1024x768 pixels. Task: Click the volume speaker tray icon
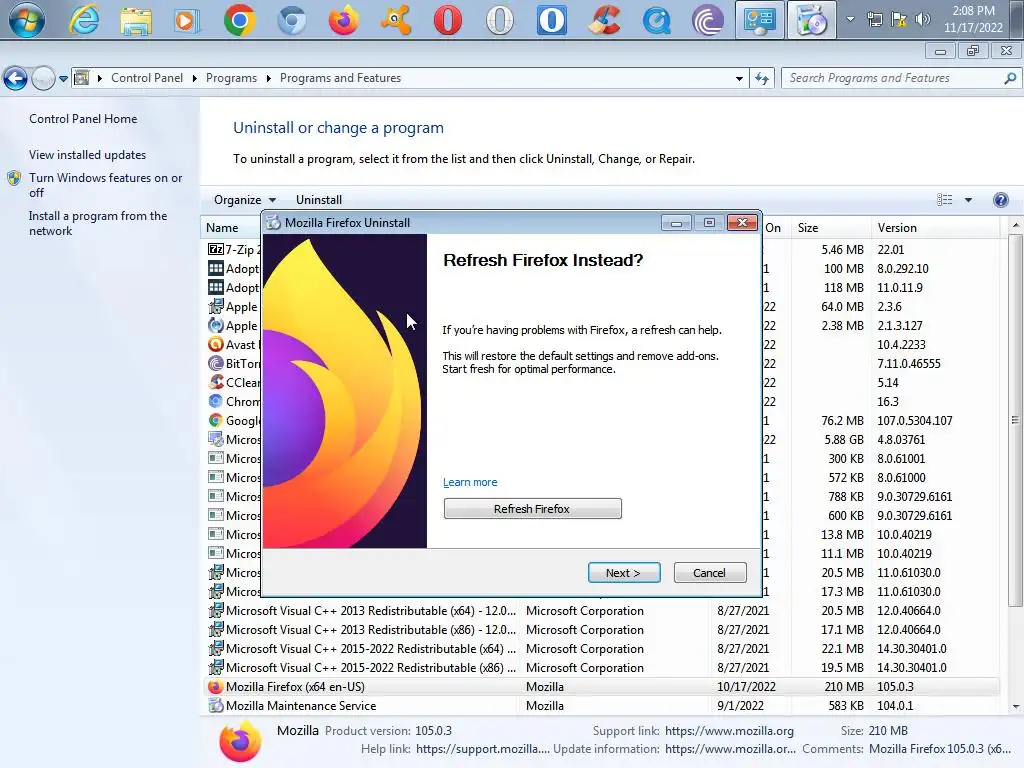click(x=923, y=19)
